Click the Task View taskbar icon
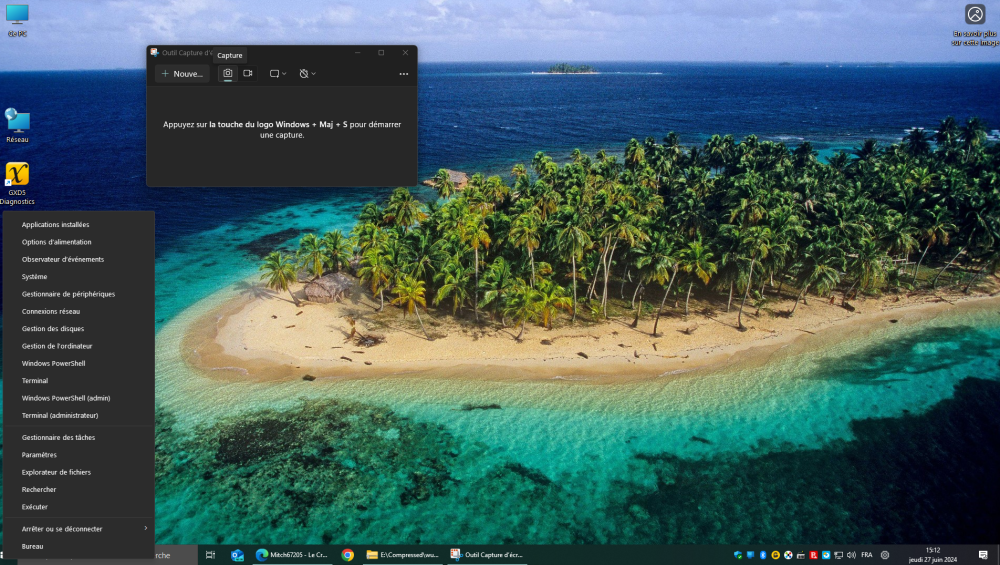The height and width of the screenshot is (565, 1000). point(210,554)
